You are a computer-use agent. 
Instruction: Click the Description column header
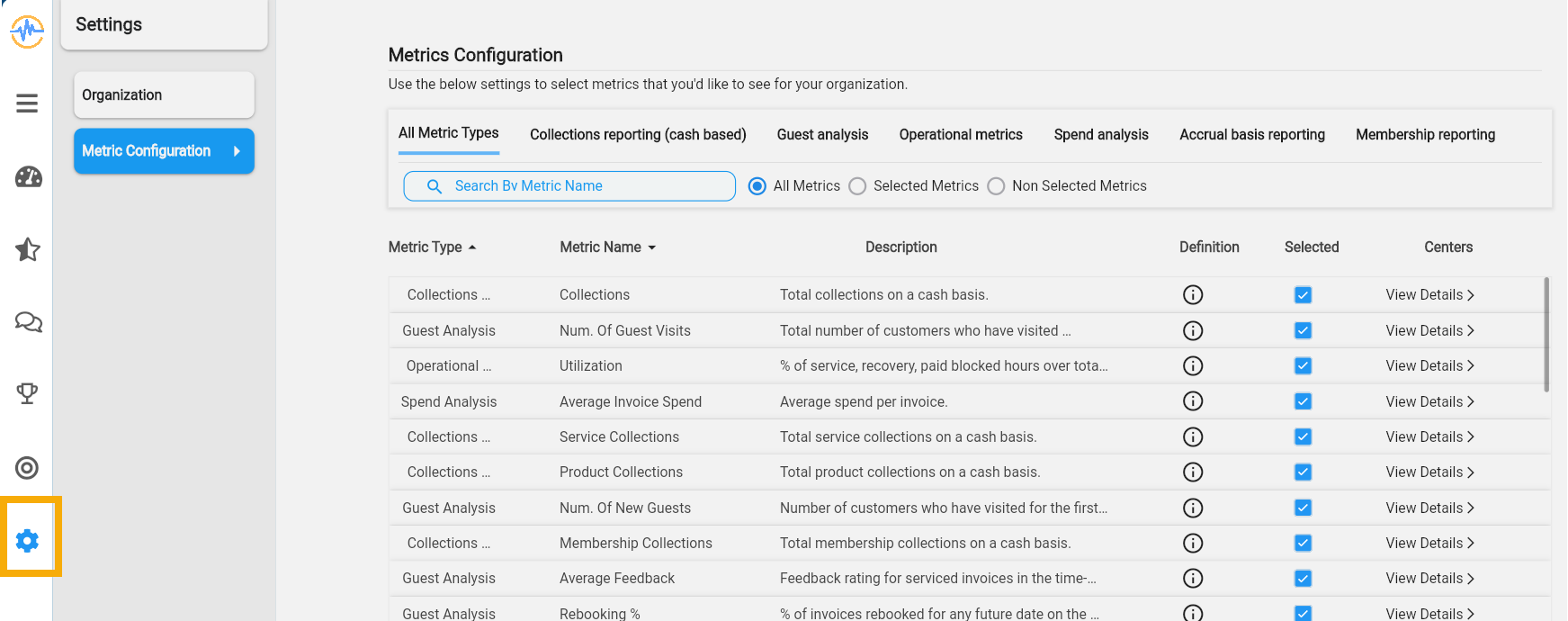(x=901, y=247)
